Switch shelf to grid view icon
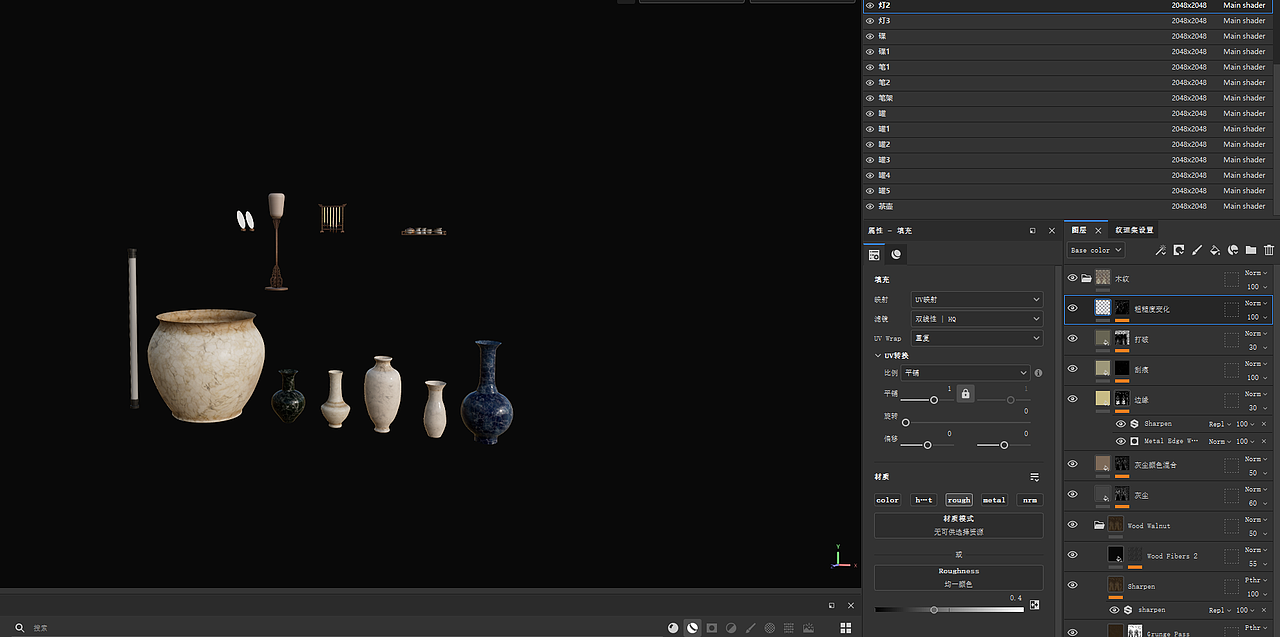The height and width of the screenshot is (637, 1280). point(846,628)
